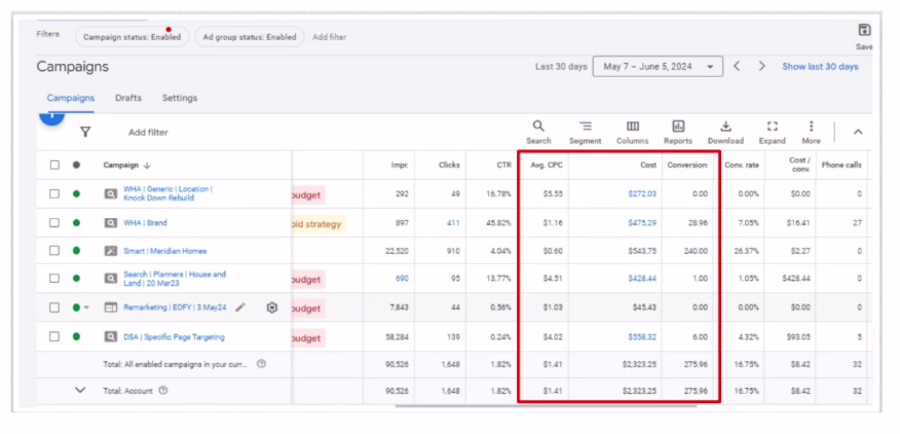Open Remarketing campaign settings gear
The height and width of the screenshot is (434, 900).
[x=272, y=308]
